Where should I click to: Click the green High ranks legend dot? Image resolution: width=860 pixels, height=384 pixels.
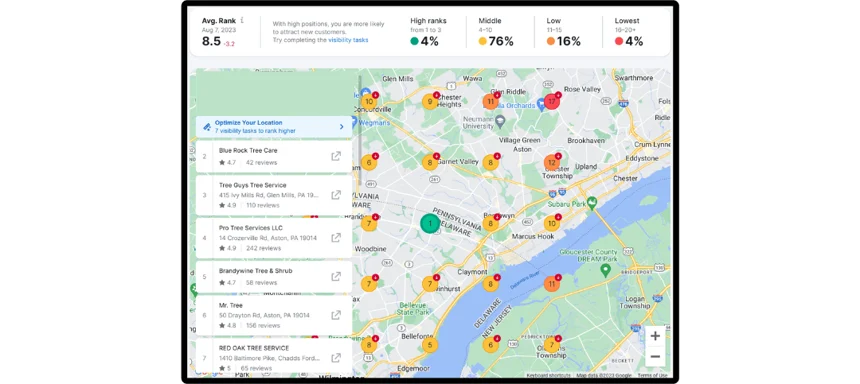click(x=414, y=41)
